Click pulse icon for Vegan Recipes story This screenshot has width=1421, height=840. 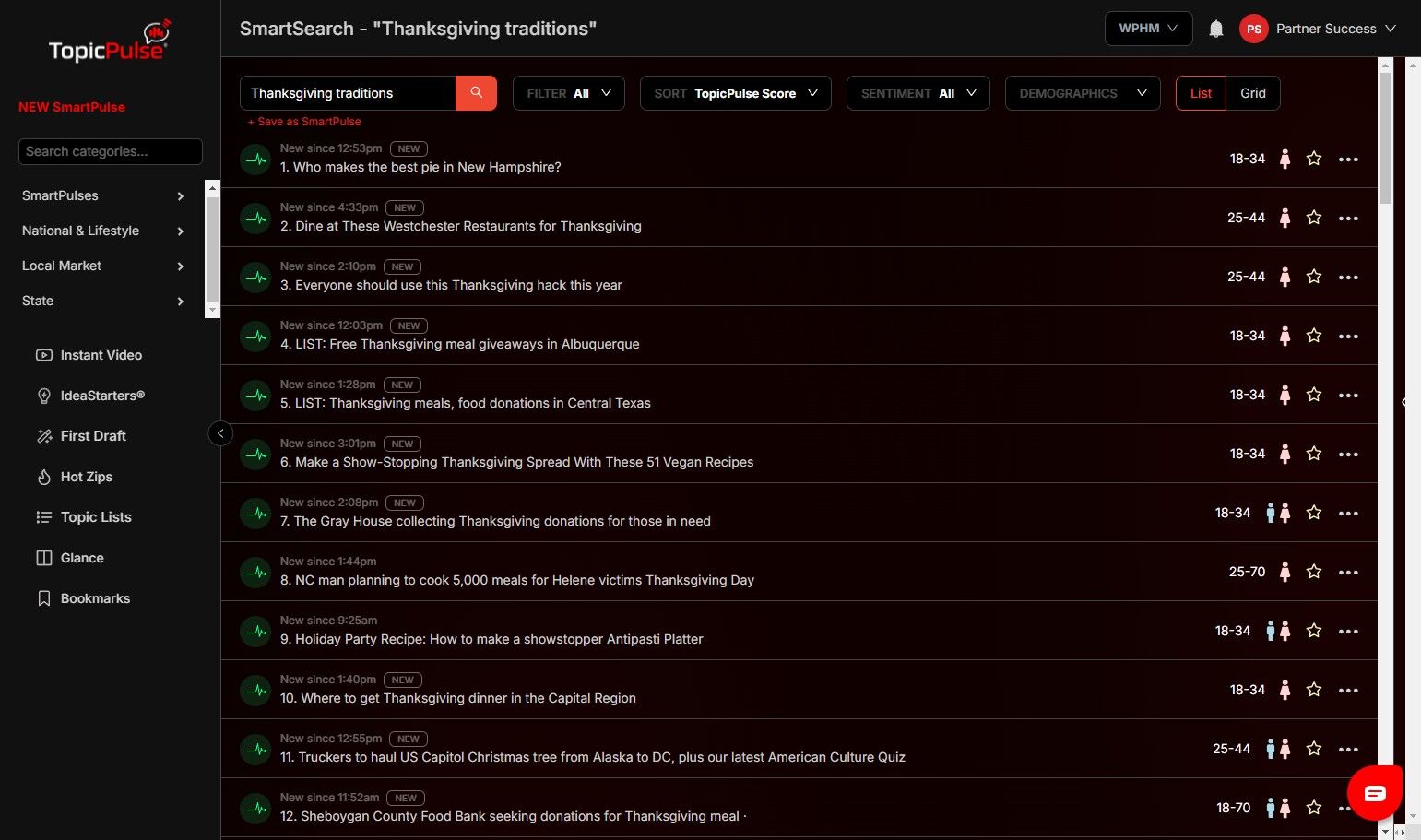tap(255, 455)
